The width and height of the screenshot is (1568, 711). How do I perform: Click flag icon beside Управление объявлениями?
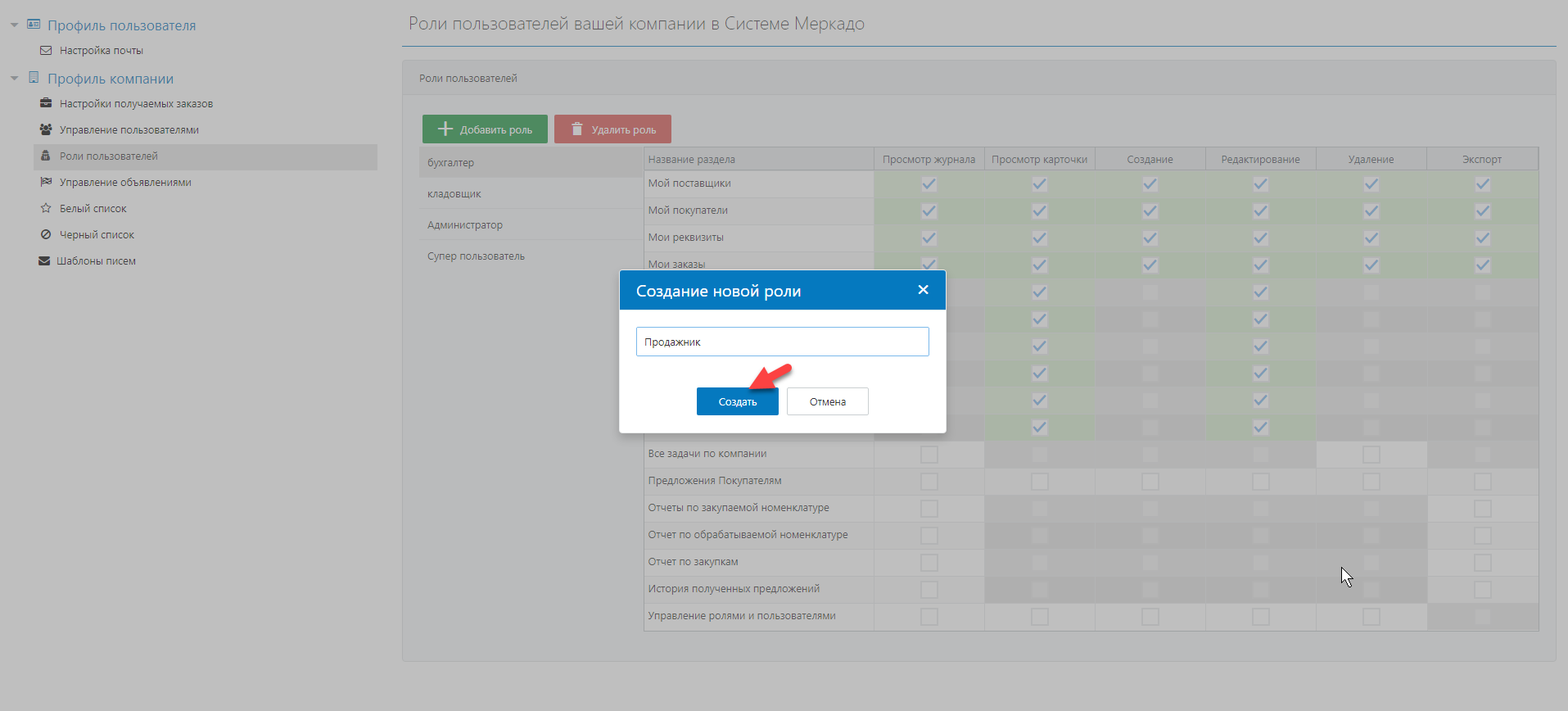46,183
